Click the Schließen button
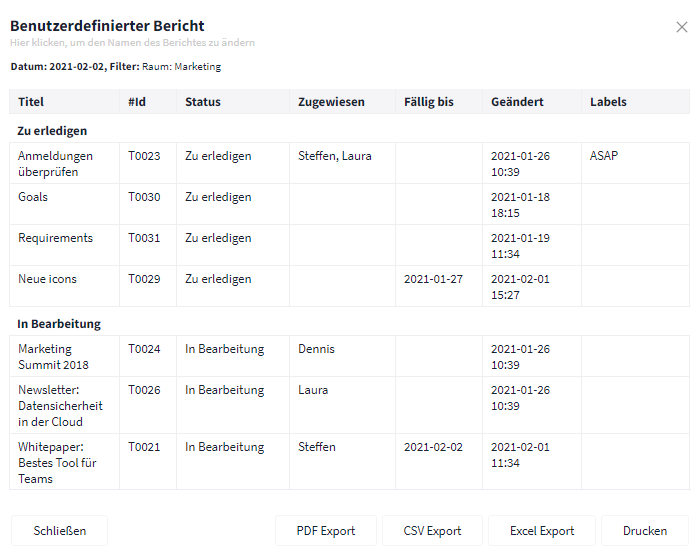The height and width of the screenshot is (559, 700). coord(59,530)
